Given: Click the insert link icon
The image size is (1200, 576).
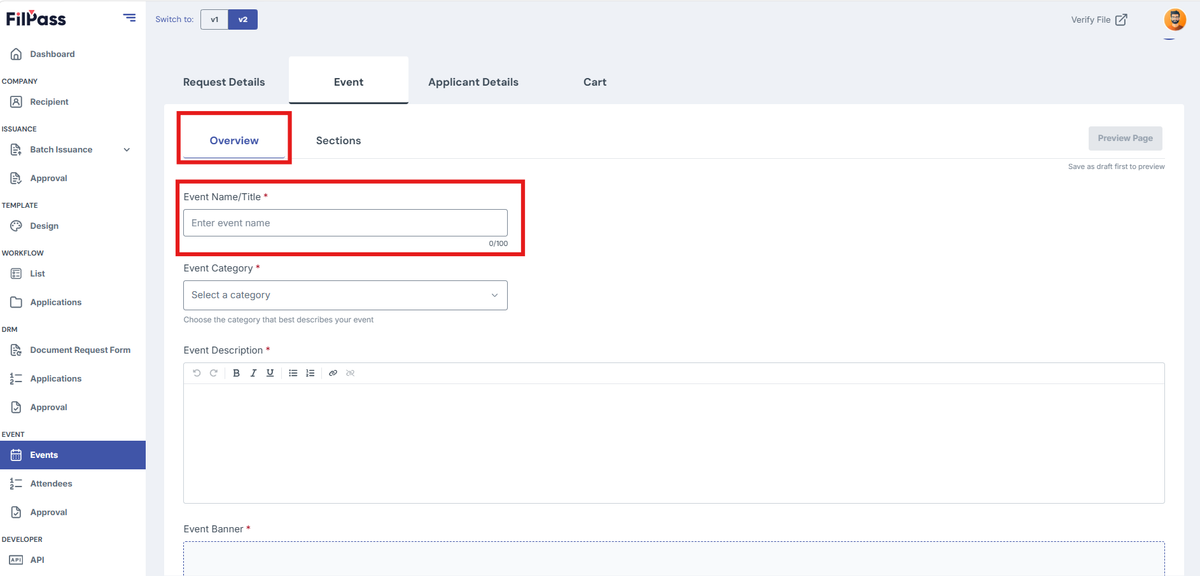Looking at the screenshot, I should (x=333, y=373).
